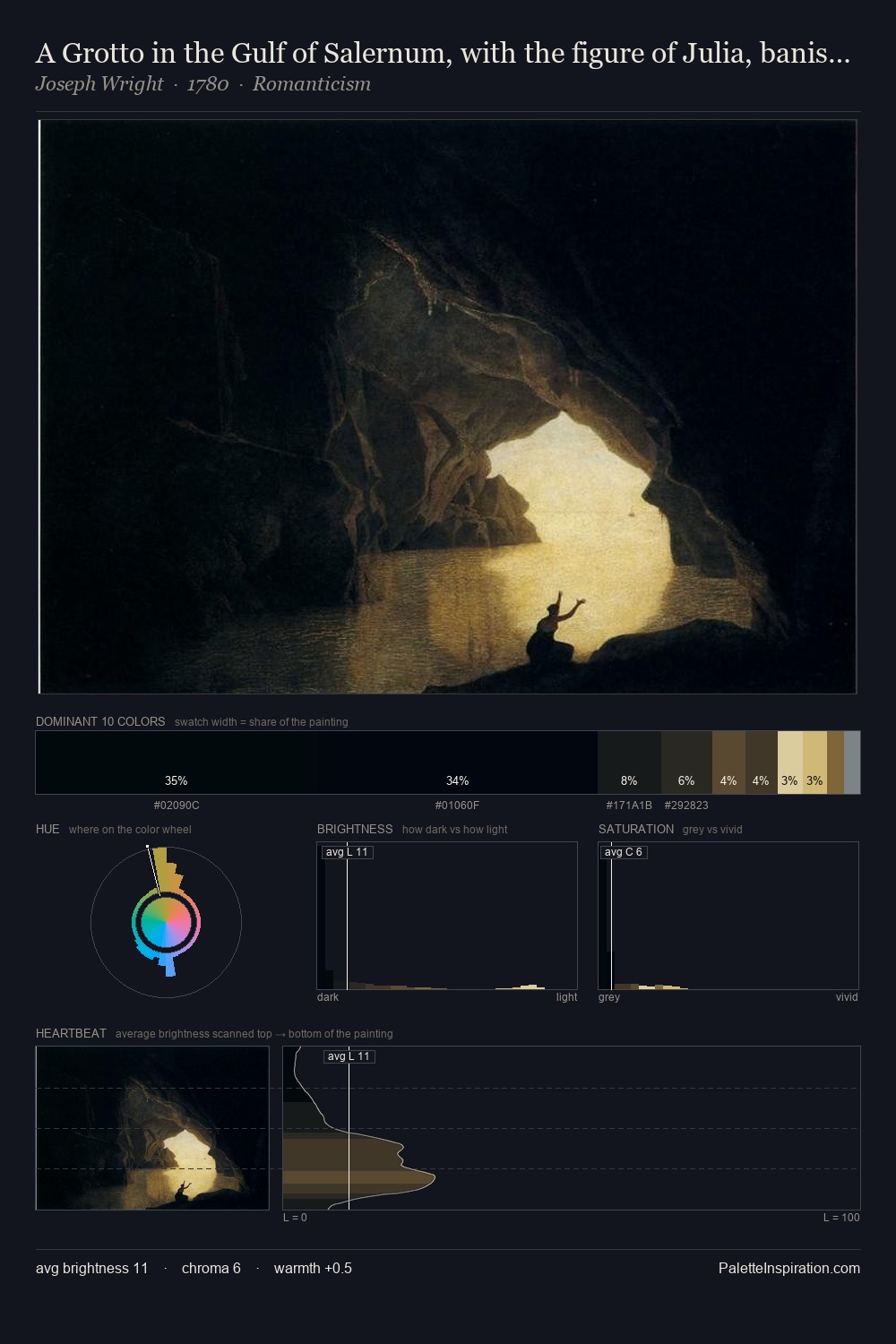This screenshot has height=1344, width=896.
Task: Select the artist name Joseph Wright
Action: 99,84
